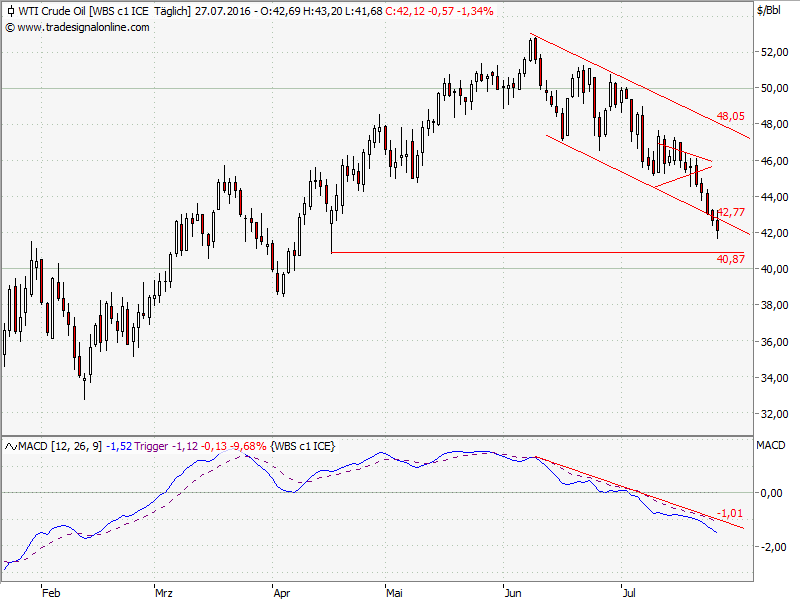The width and height of the screenshot is (800, 600).
Task: Select the WTI Crude Oil chart title
Action: pos(52,11)
